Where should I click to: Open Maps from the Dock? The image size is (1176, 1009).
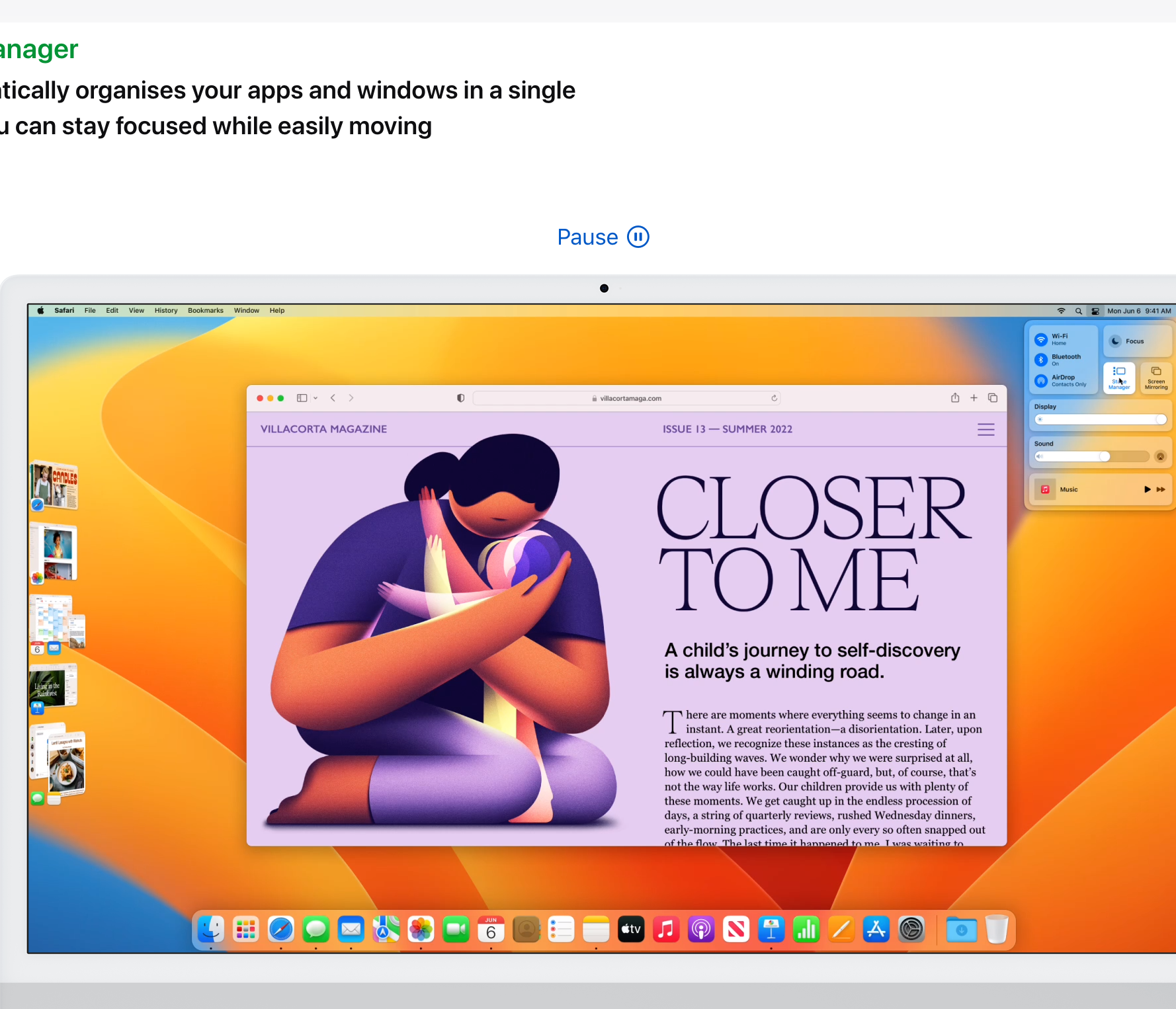[386, 930]
